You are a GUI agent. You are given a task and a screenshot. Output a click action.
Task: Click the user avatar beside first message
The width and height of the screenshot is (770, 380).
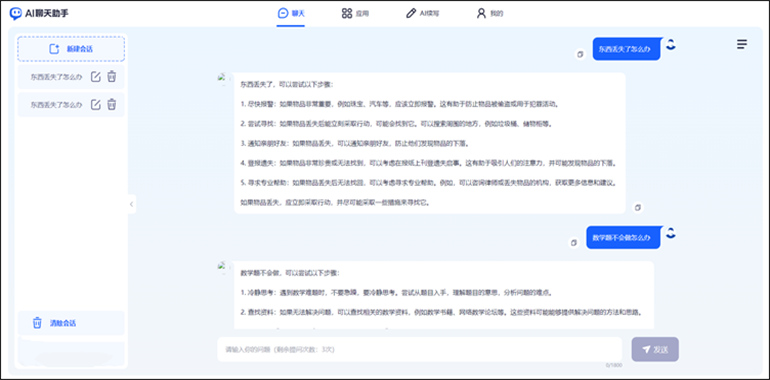pos(671,44)
